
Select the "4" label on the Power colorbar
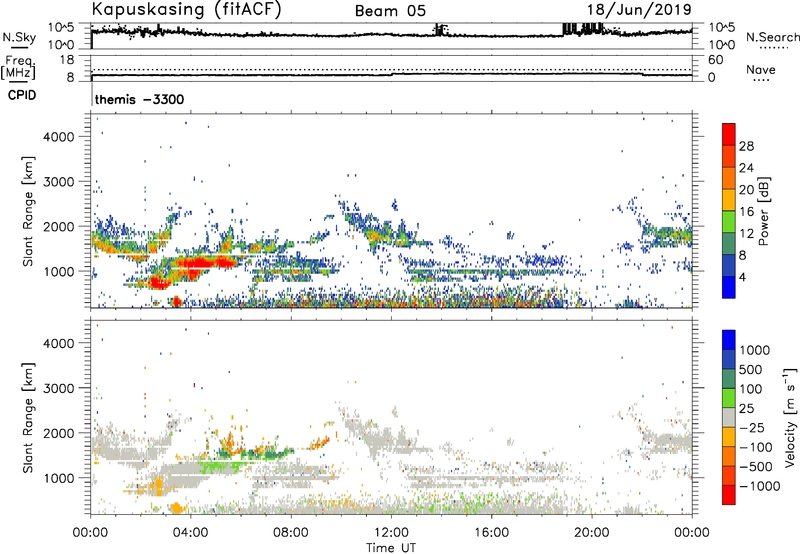click(x=742, y=277)
